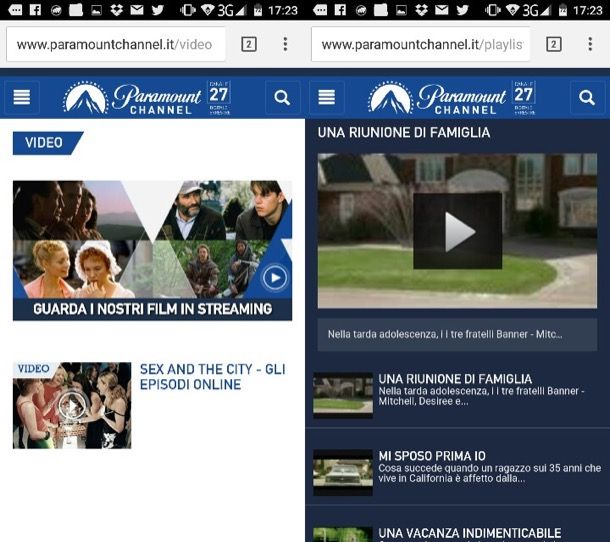Tap 3G signal indicator in right status bar

535,10
